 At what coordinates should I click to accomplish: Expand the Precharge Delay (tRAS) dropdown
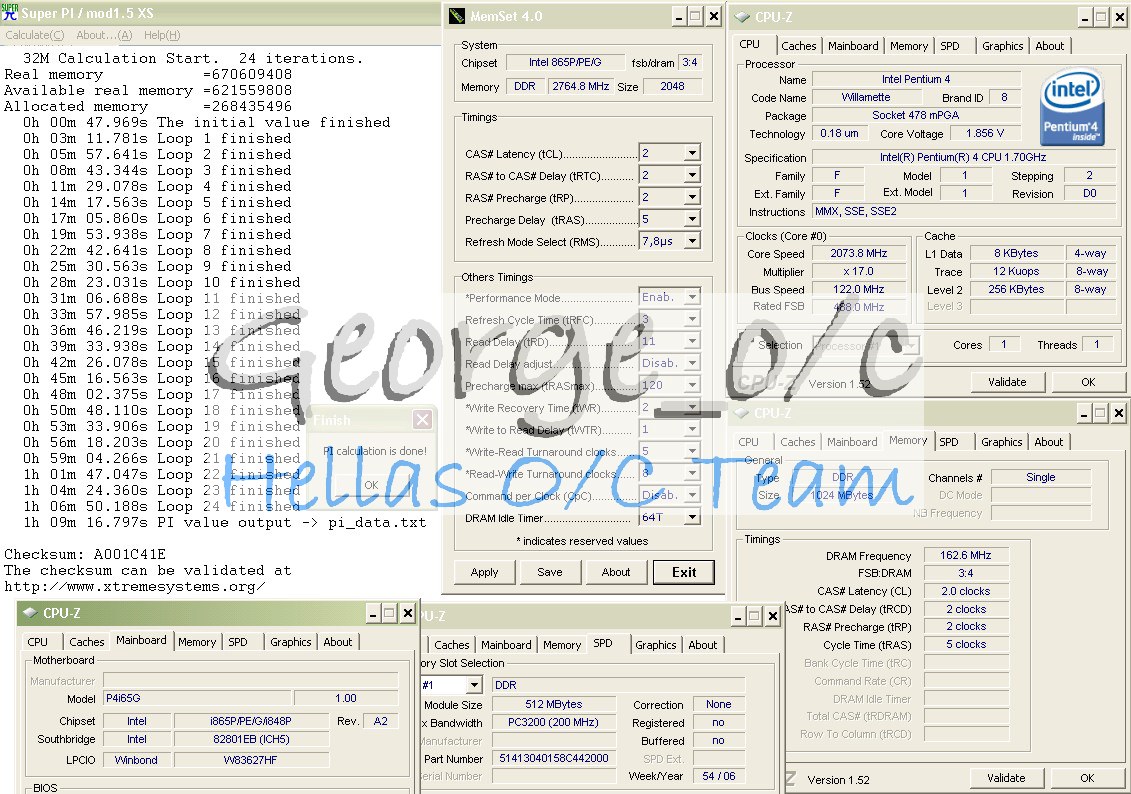point(692,219)
